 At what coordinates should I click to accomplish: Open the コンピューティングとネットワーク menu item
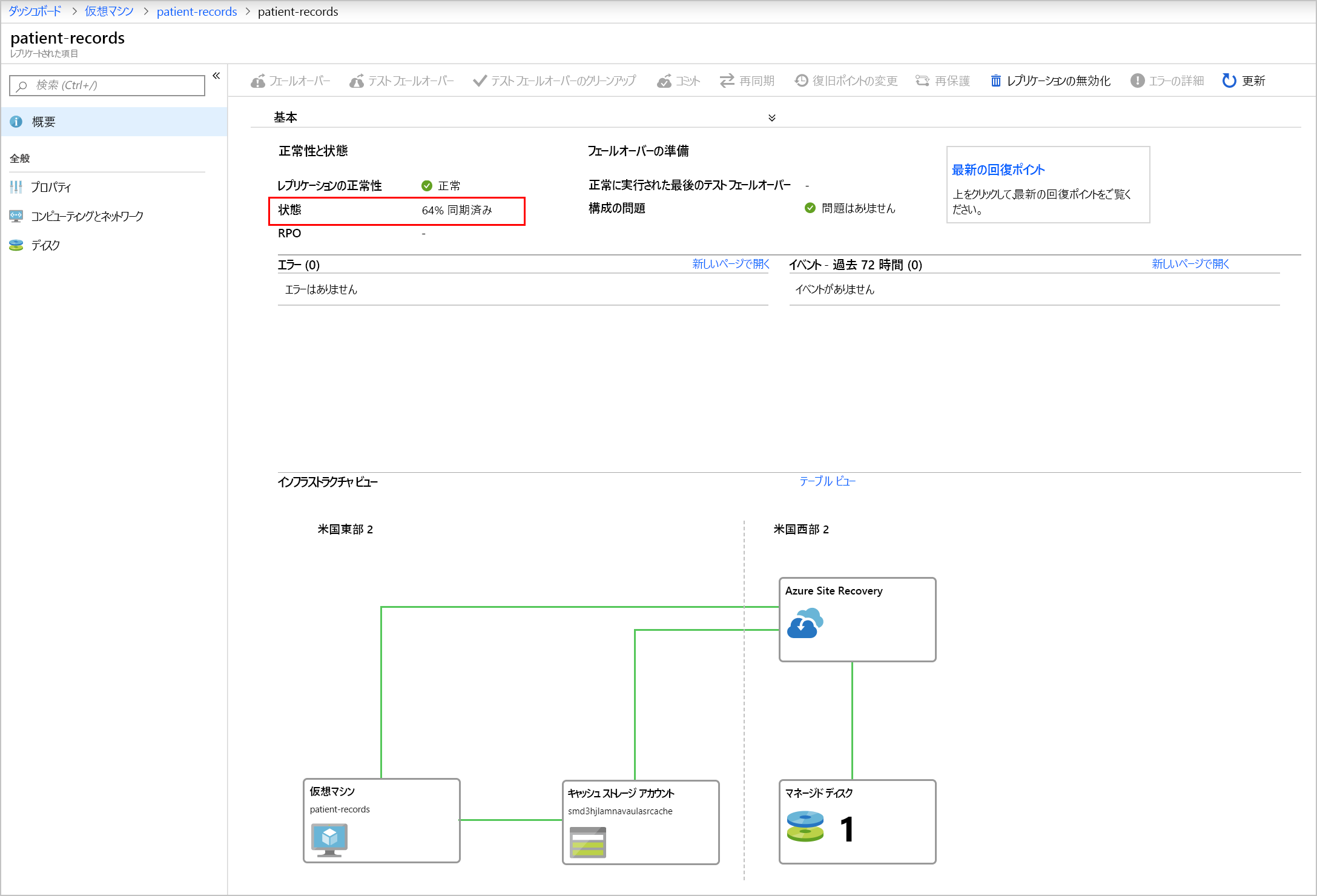point(114,216)
